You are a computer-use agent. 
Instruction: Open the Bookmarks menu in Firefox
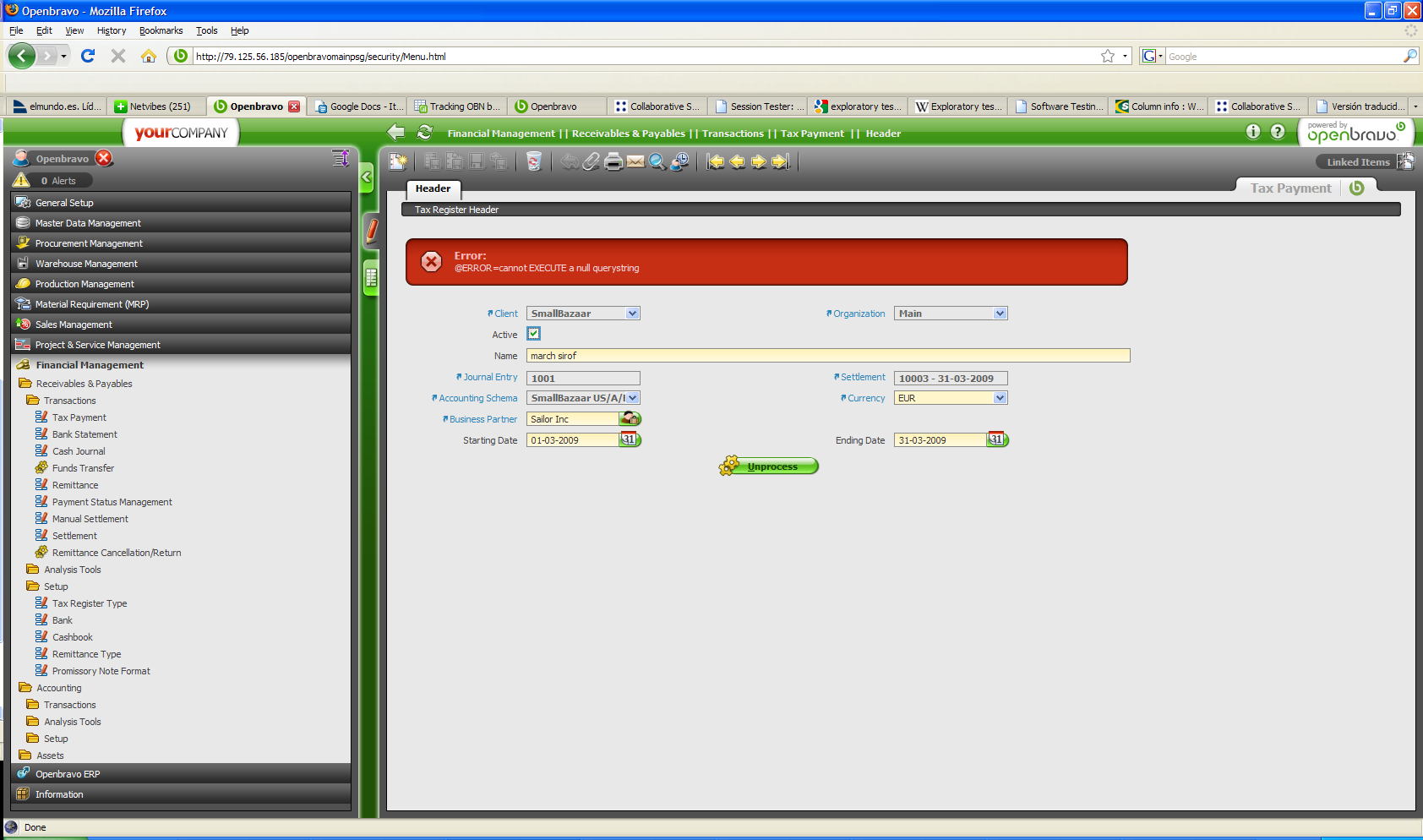[161, 30]
